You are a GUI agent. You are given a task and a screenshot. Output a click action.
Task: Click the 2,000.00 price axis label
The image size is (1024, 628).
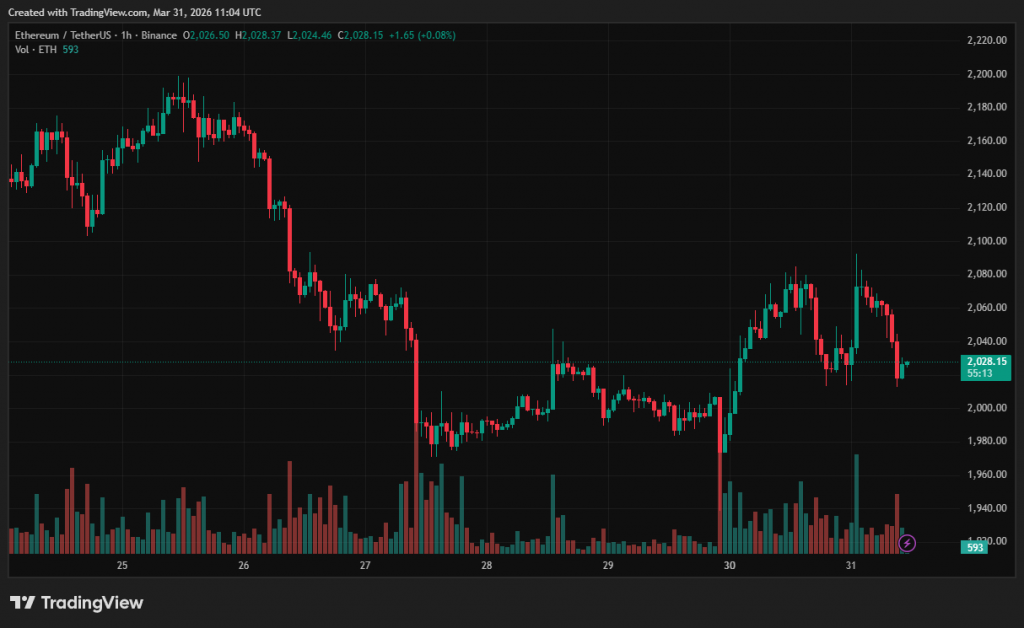pos(985,407)
